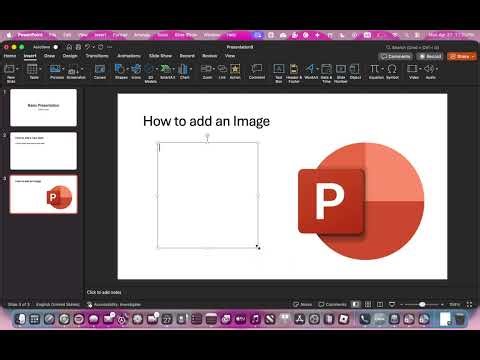
Task: Click the 3D Models icon
Action: click(149, 69)
